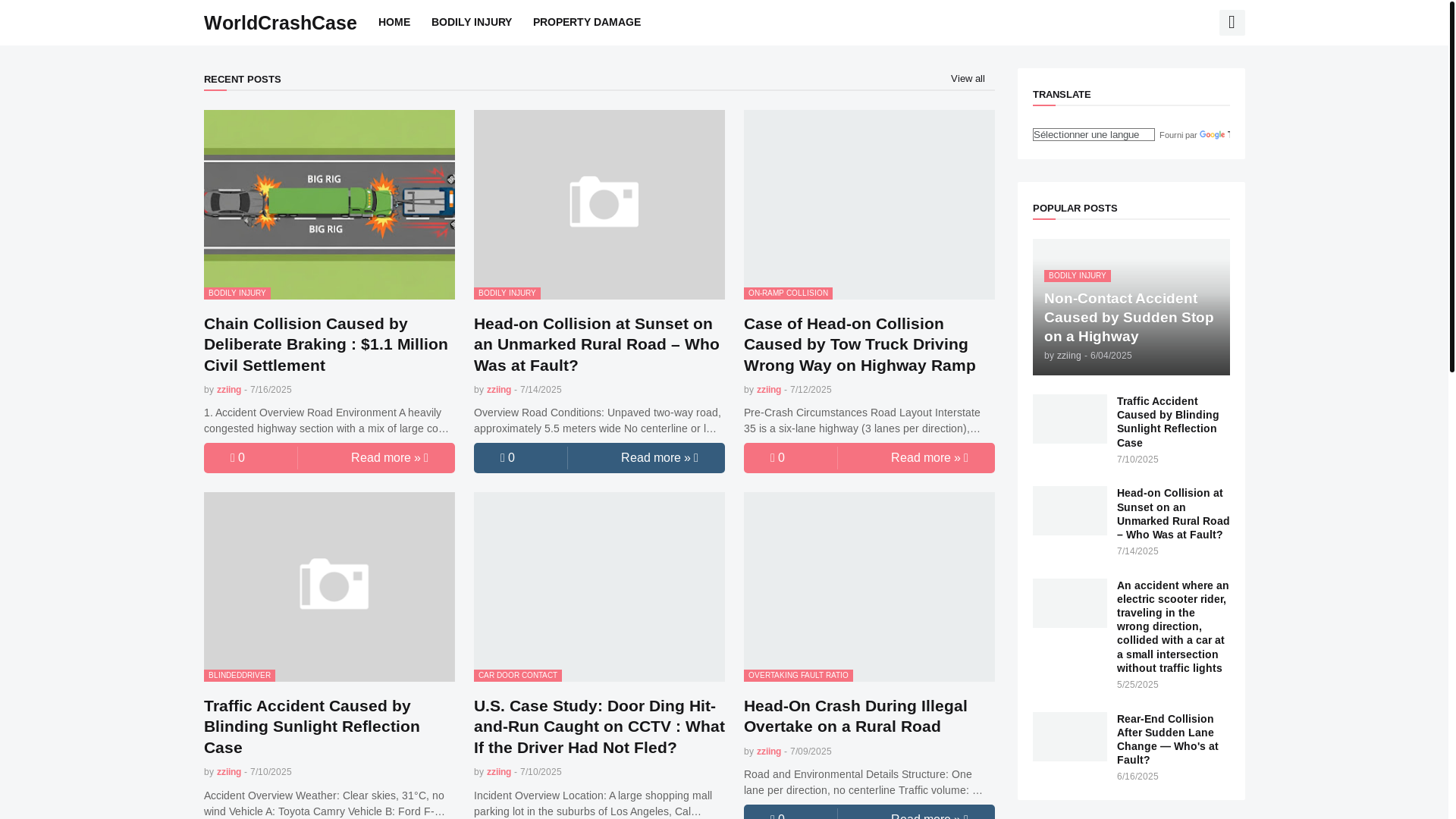Open popular post Non-Contact Accident Sudden Stop
Viewport: 1456px width, 819px height.
click(1128, 318)
